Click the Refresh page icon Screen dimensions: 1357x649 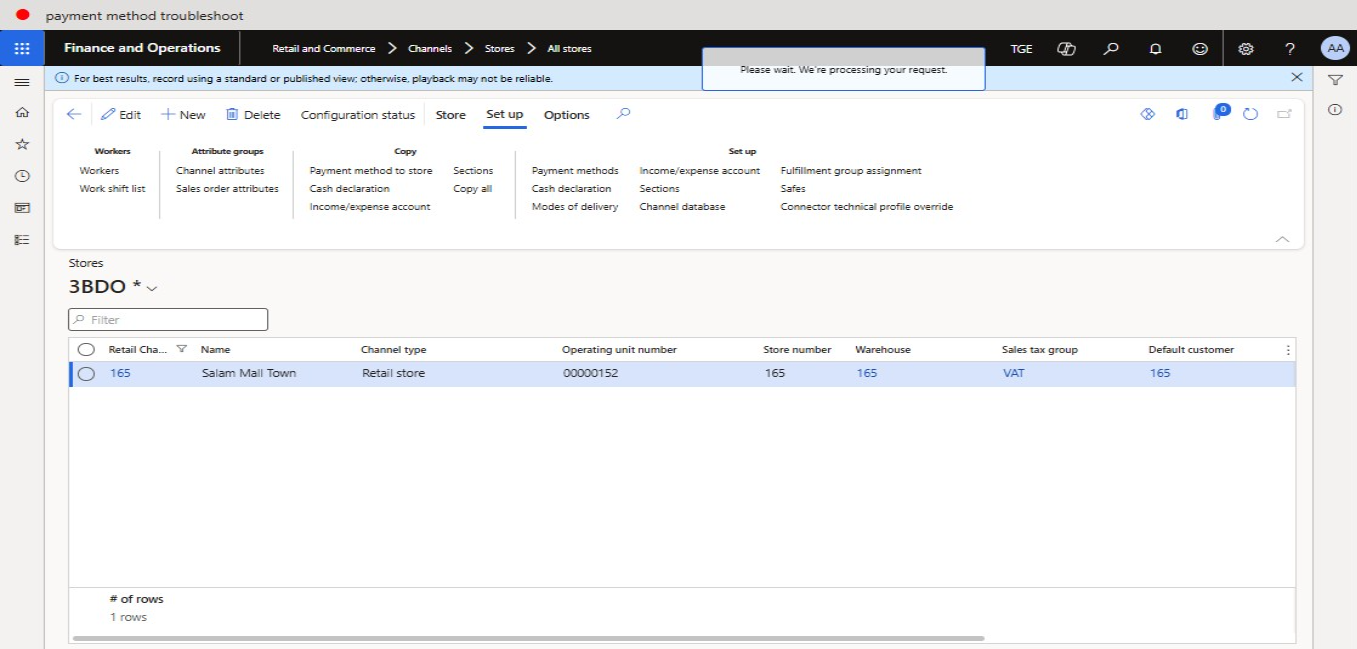1250,115
